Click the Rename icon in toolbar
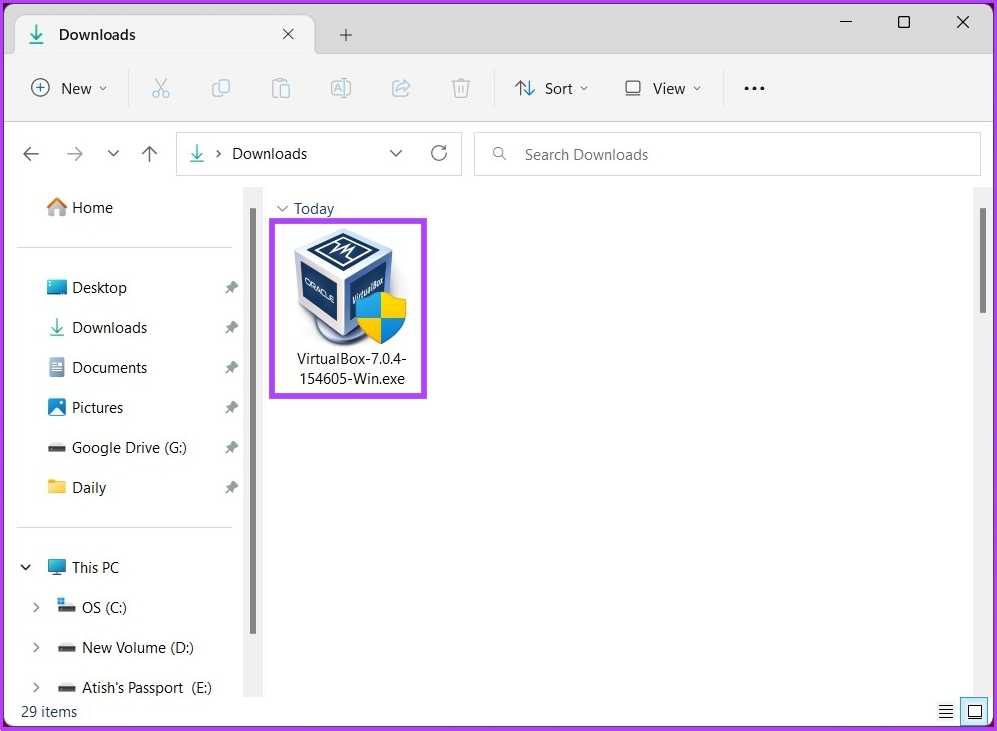 [x=341, y=88]
